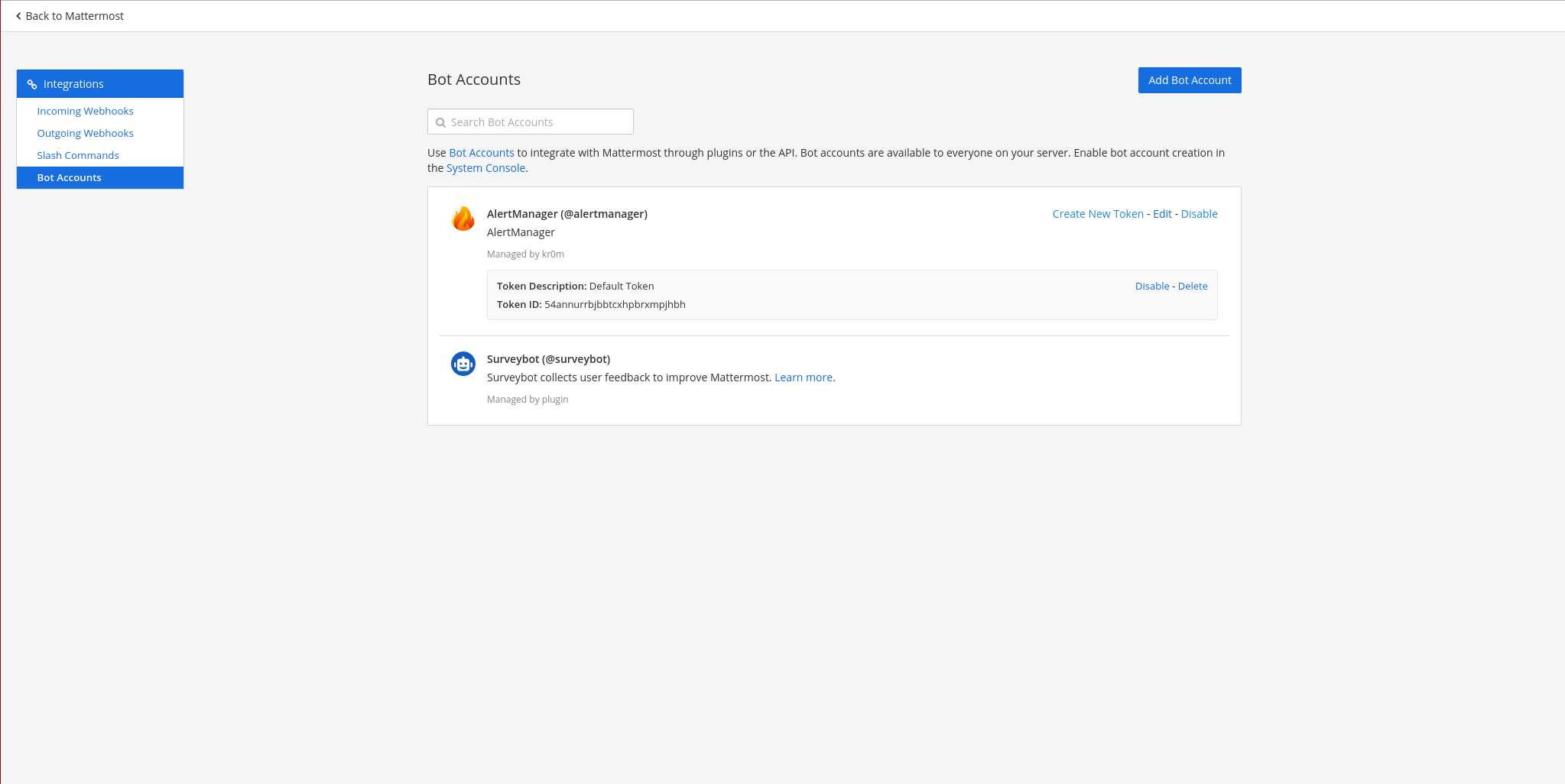Edit the AlertManager bot account
This screenshot has height=784, width=1565.
[x=1162, y=214]
